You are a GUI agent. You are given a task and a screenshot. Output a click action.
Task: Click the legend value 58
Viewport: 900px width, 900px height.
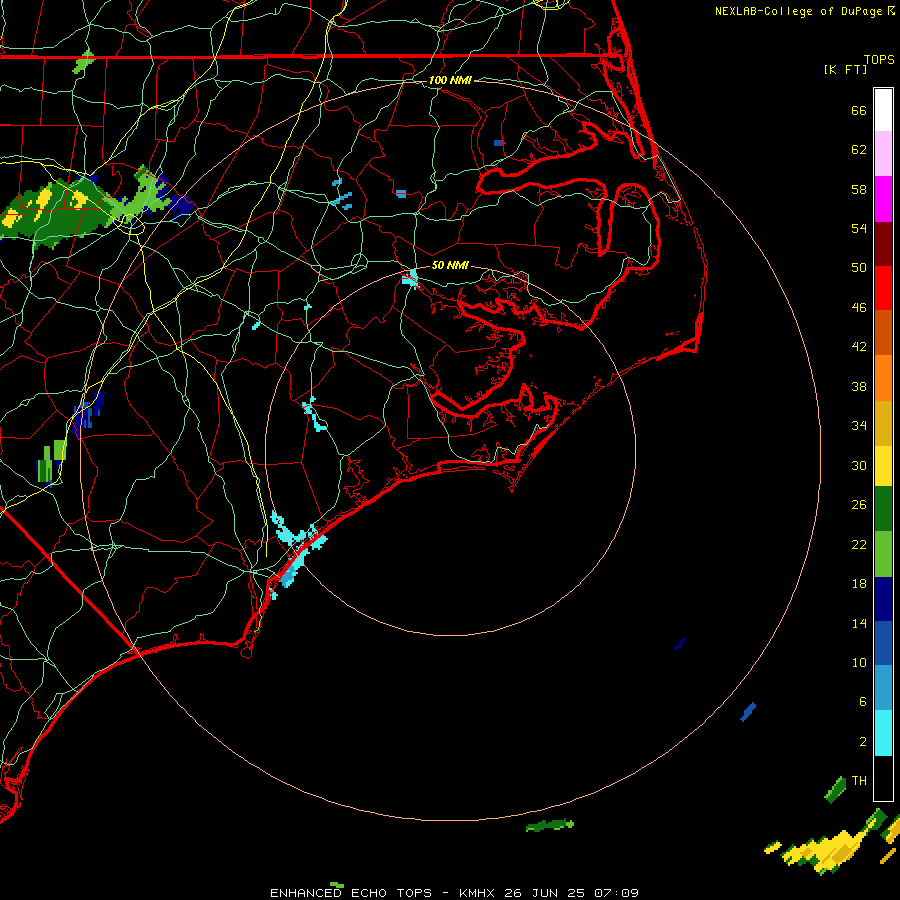pyautogui.click(x=859, y=189)
